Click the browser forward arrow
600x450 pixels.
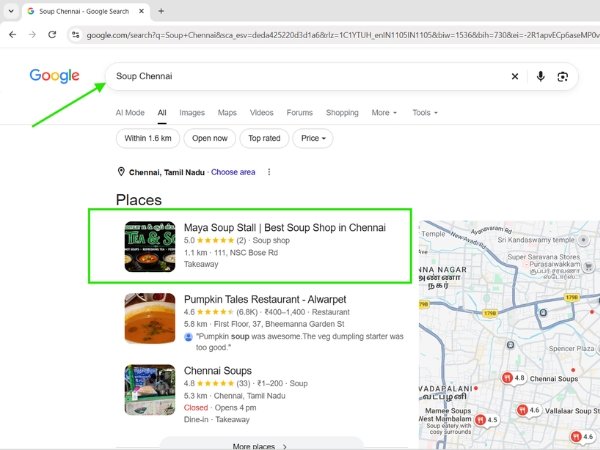(32, 35)
